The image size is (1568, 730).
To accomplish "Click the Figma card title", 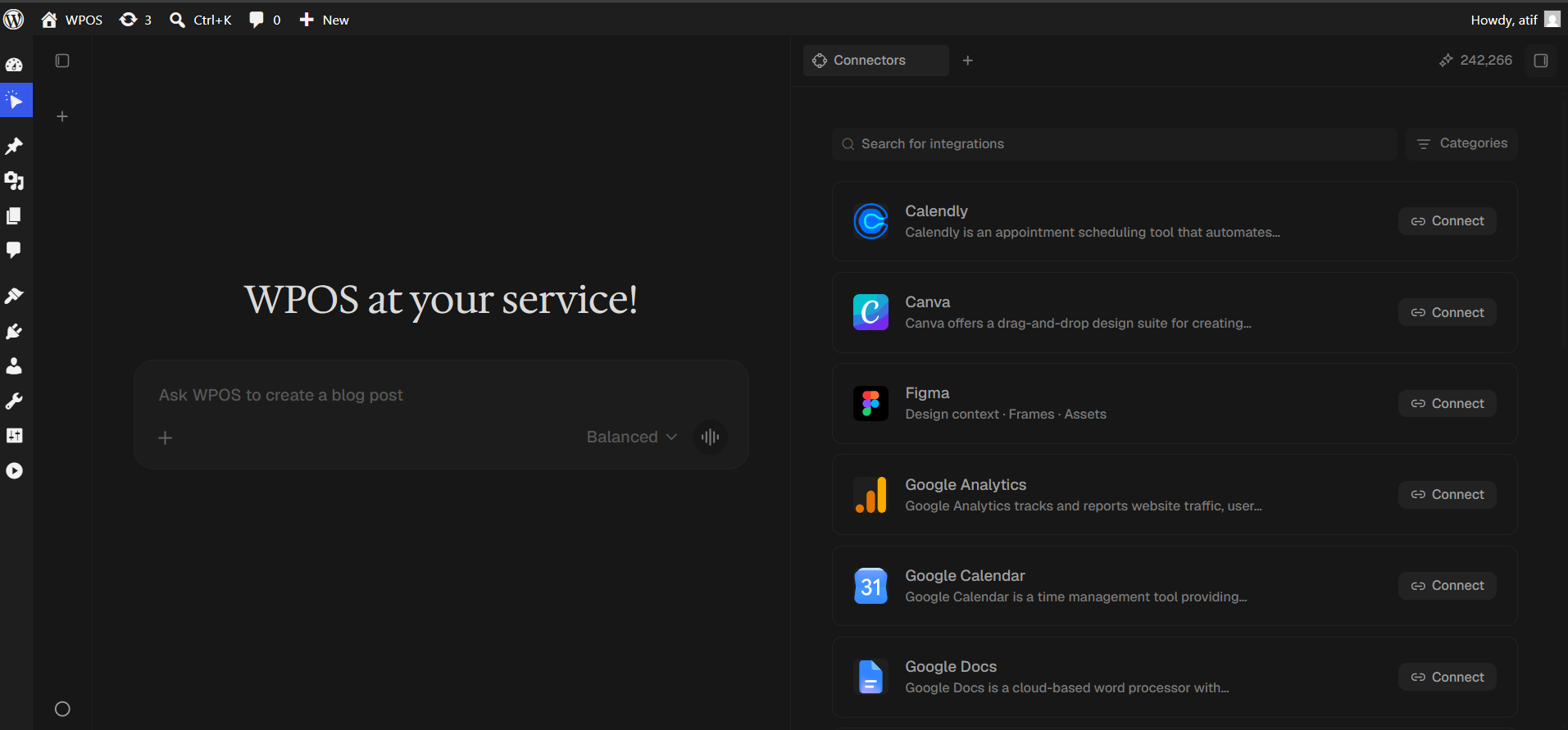I will coord(927,392).
